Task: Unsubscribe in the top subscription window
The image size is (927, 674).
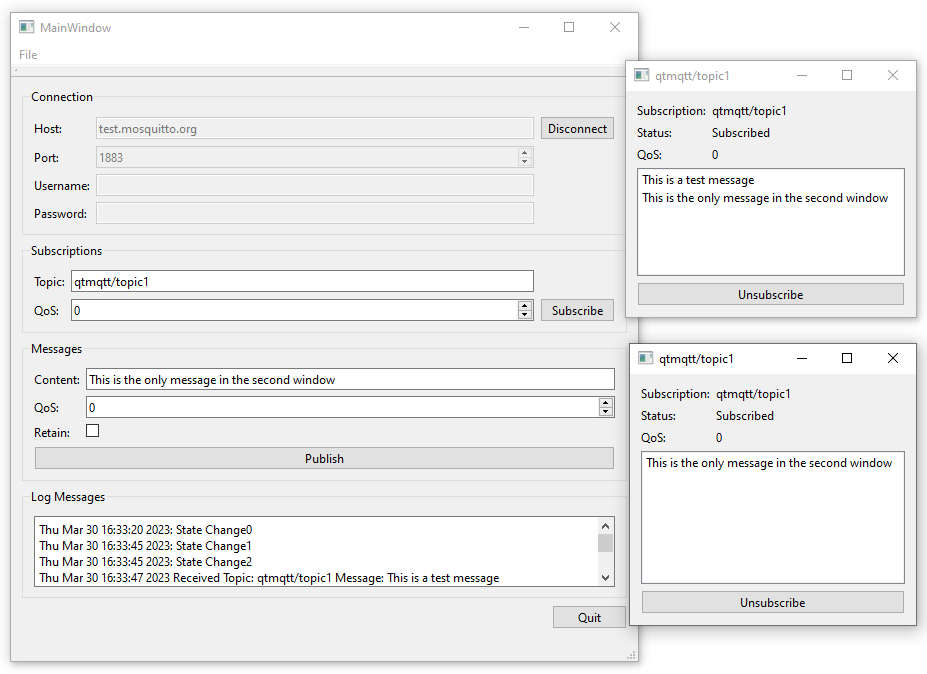Action: 770,294
